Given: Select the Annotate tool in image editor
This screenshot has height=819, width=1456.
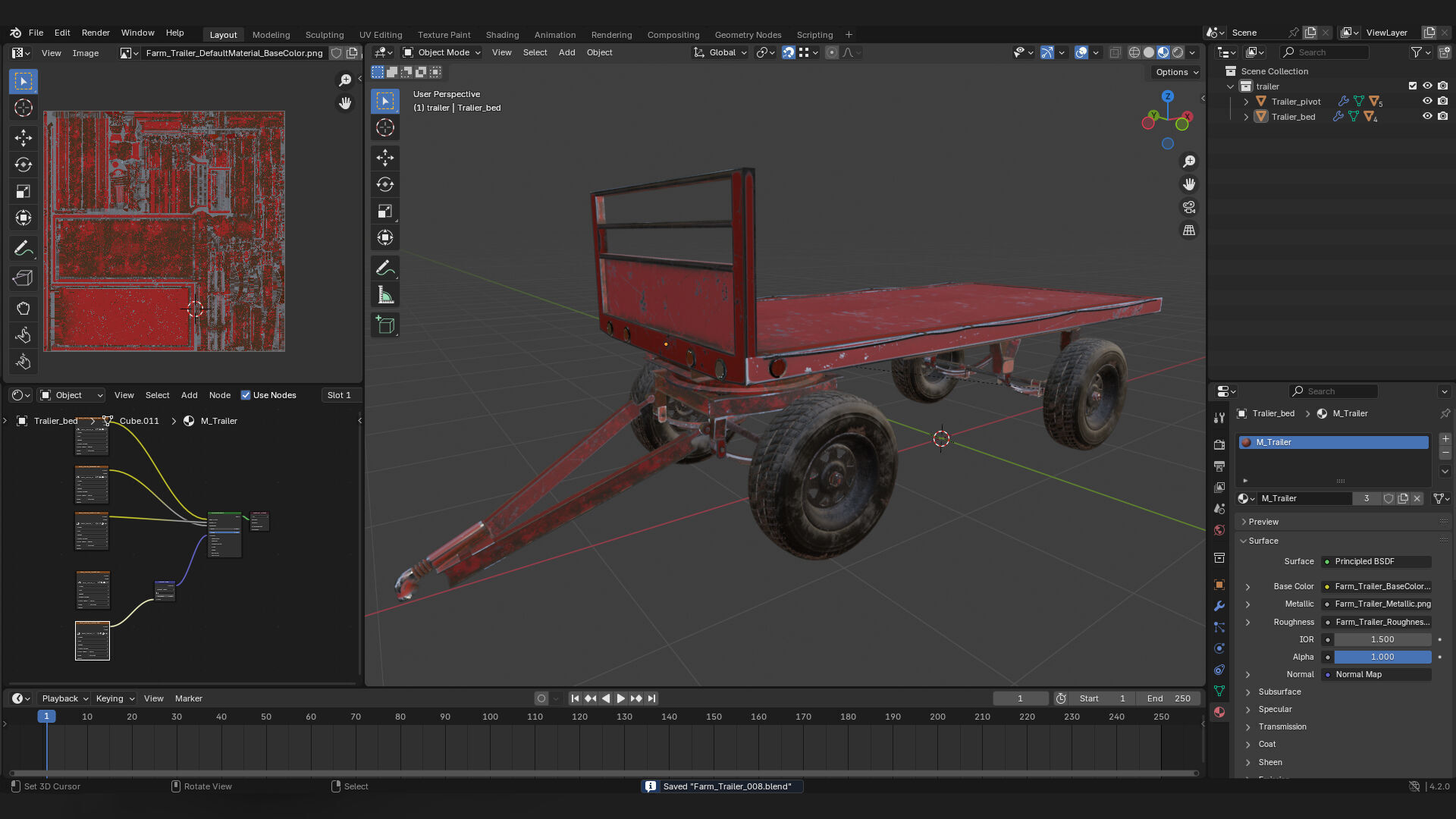Looking at the screenshot, I should (24, 249).
